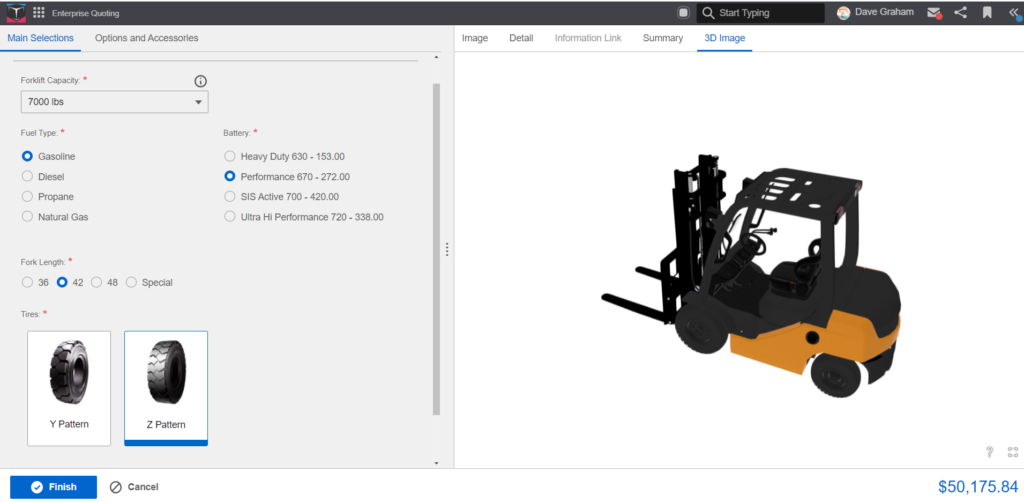This screenshot has width=1024, height=502.
Task: Click the 3D viewer help question icon
Action: point(989,452)
